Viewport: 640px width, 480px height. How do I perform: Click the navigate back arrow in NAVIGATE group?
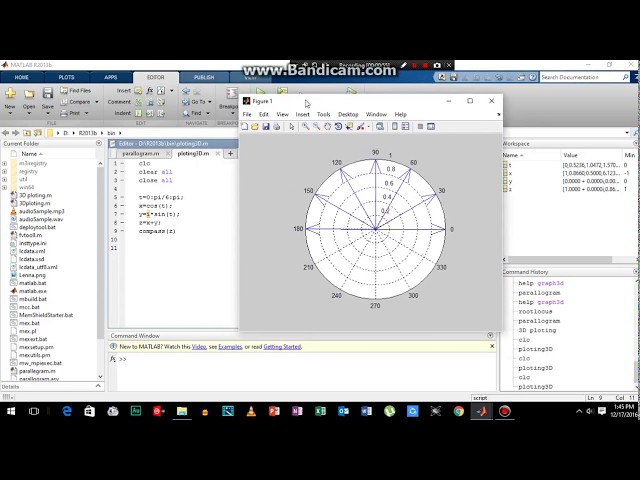tap(186, 91)
